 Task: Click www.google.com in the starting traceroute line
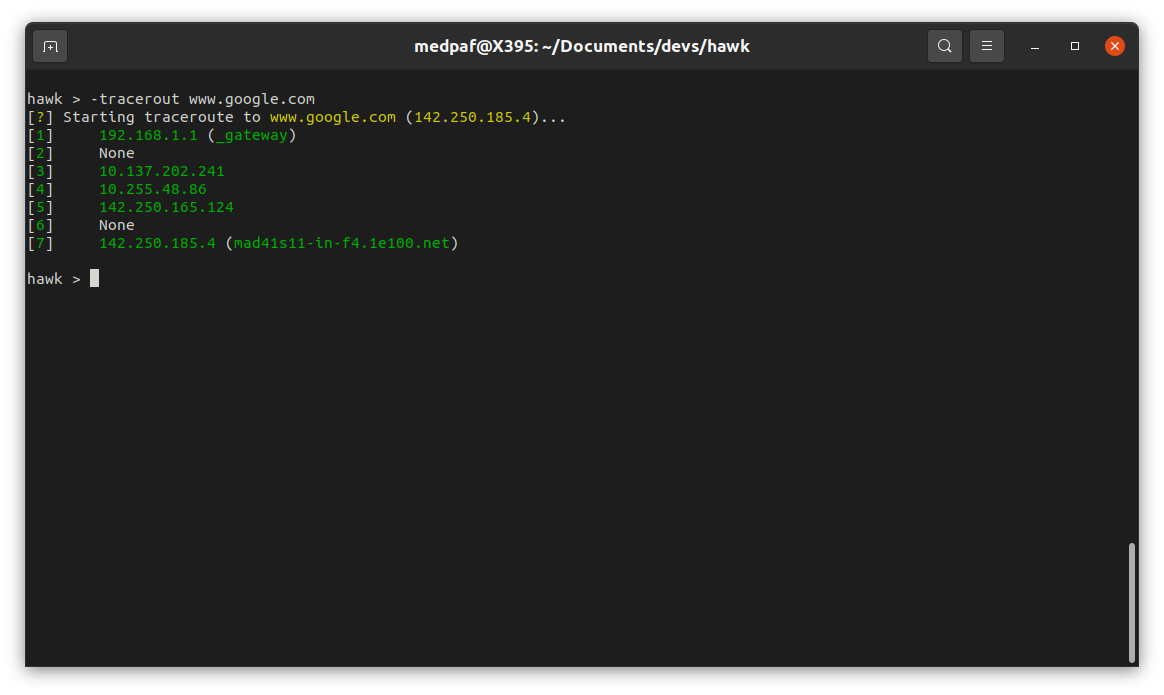coord(332,116)
